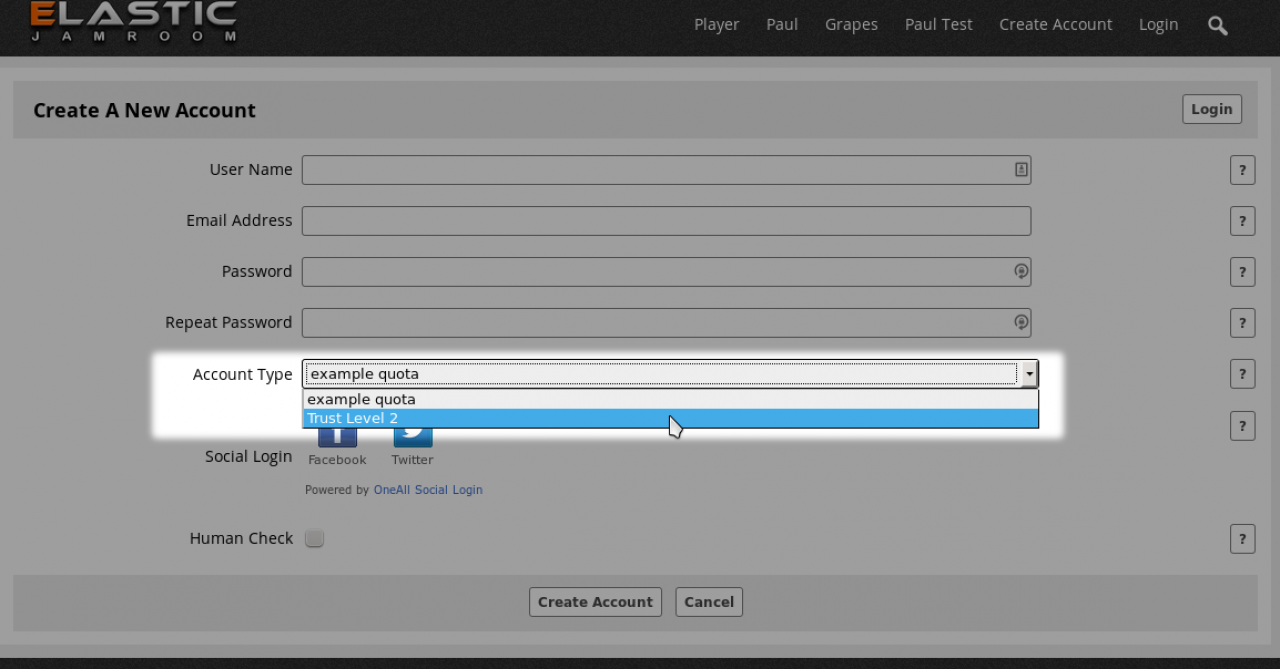Click the Create Account submit button
The height and width of the screenshot is (669, 1280).
coord(595,602)
